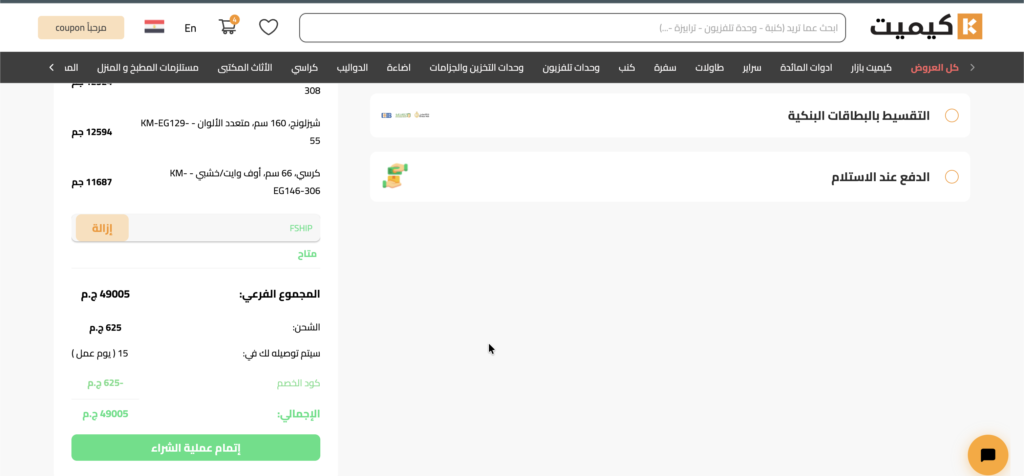1024x476 pixels.
Task: Click shipping cost 625 ج.م
Action: [x=105, y=328]
